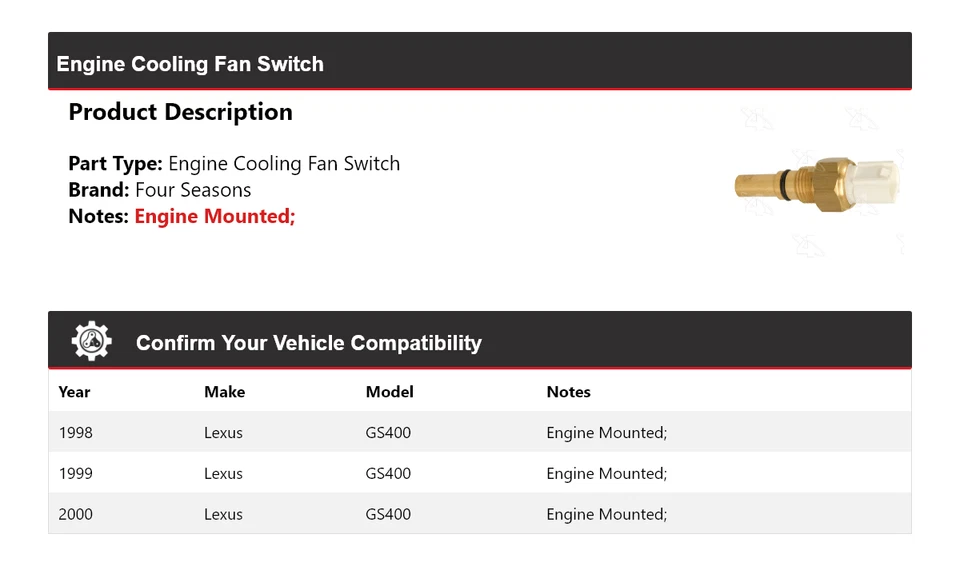Click Engine Mounted note in the 2000 row
Viewport: 960px width, 566px height.
606,515
